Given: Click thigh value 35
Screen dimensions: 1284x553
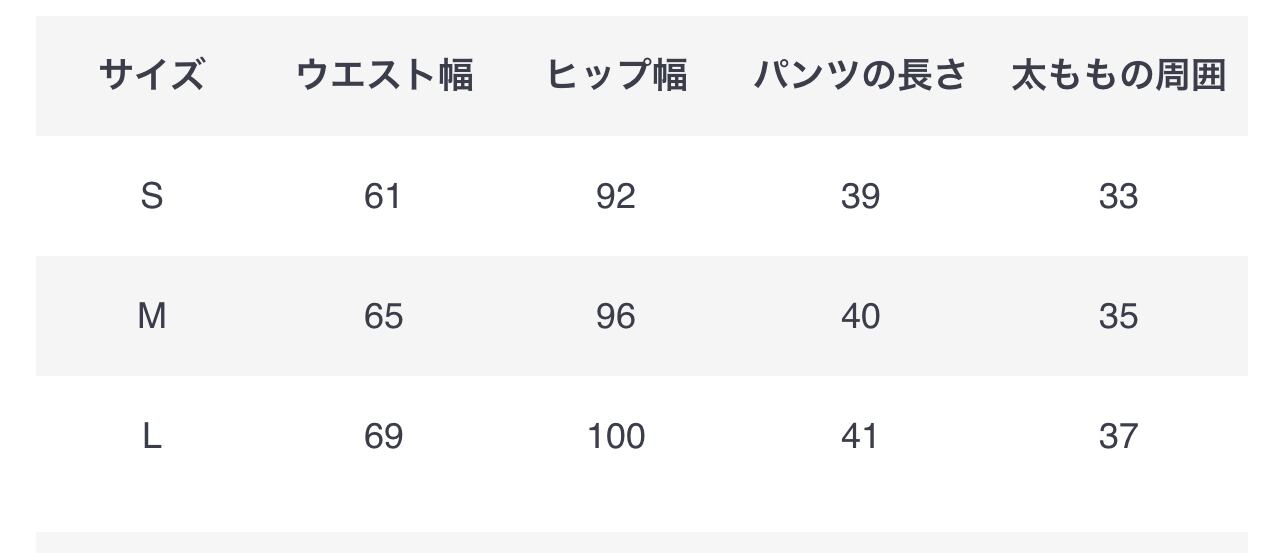Looking at the screenshot, I should 1118,316.
